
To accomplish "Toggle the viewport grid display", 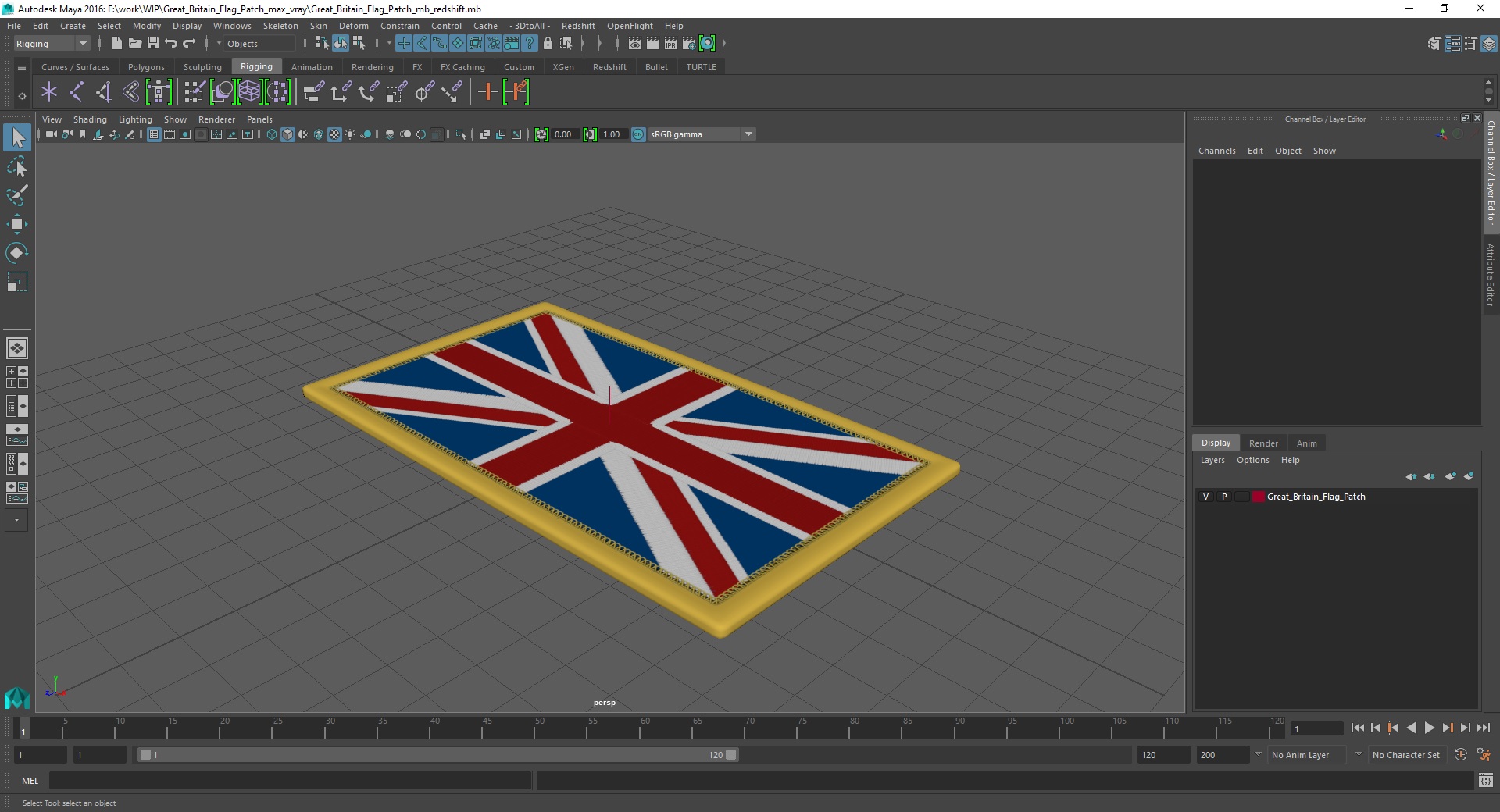I will tap(154, 134).
